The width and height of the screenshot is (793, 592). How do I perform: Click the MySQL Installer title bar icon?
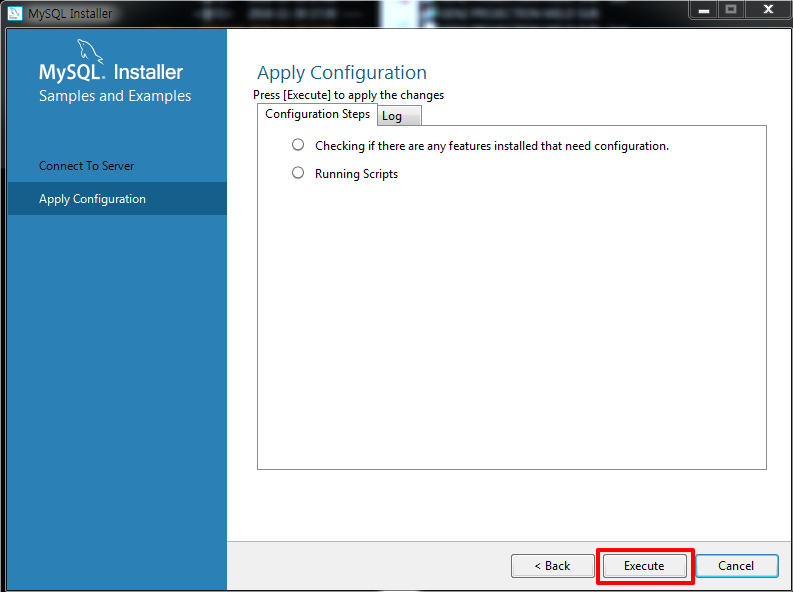pos(15,13)
